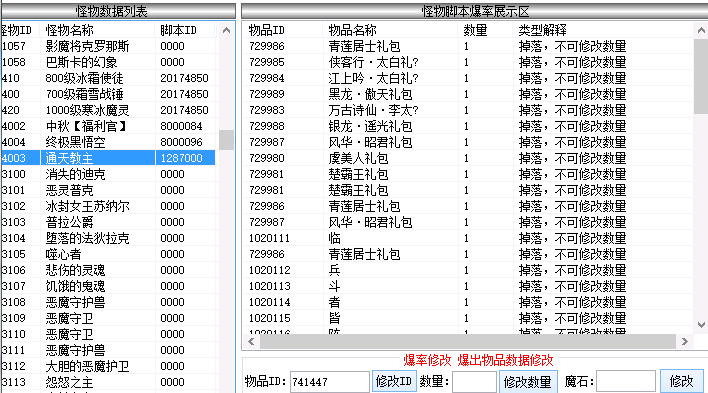Click horizontal scrollbar right arrow
Viewport: 708px width, 393px height.
[x=685, y=342]
